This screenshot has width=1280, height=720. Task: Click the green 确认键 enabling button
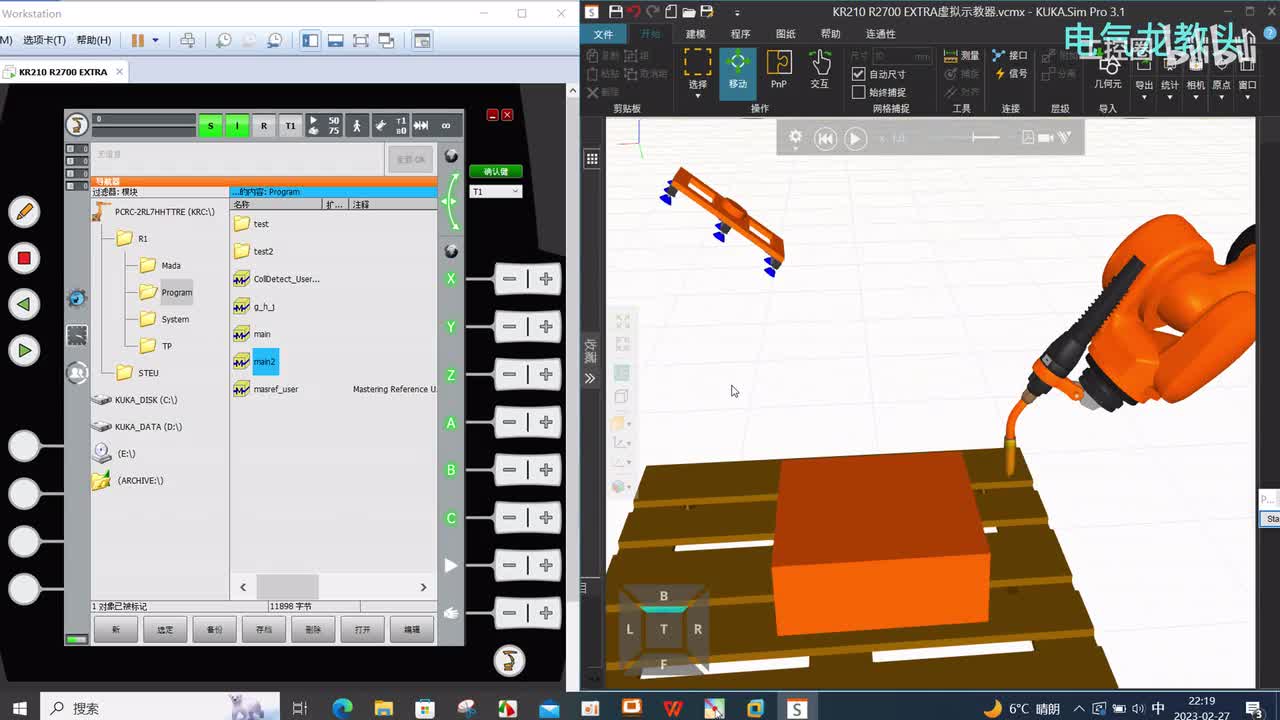pyautogui.click(x=496, y=172)
